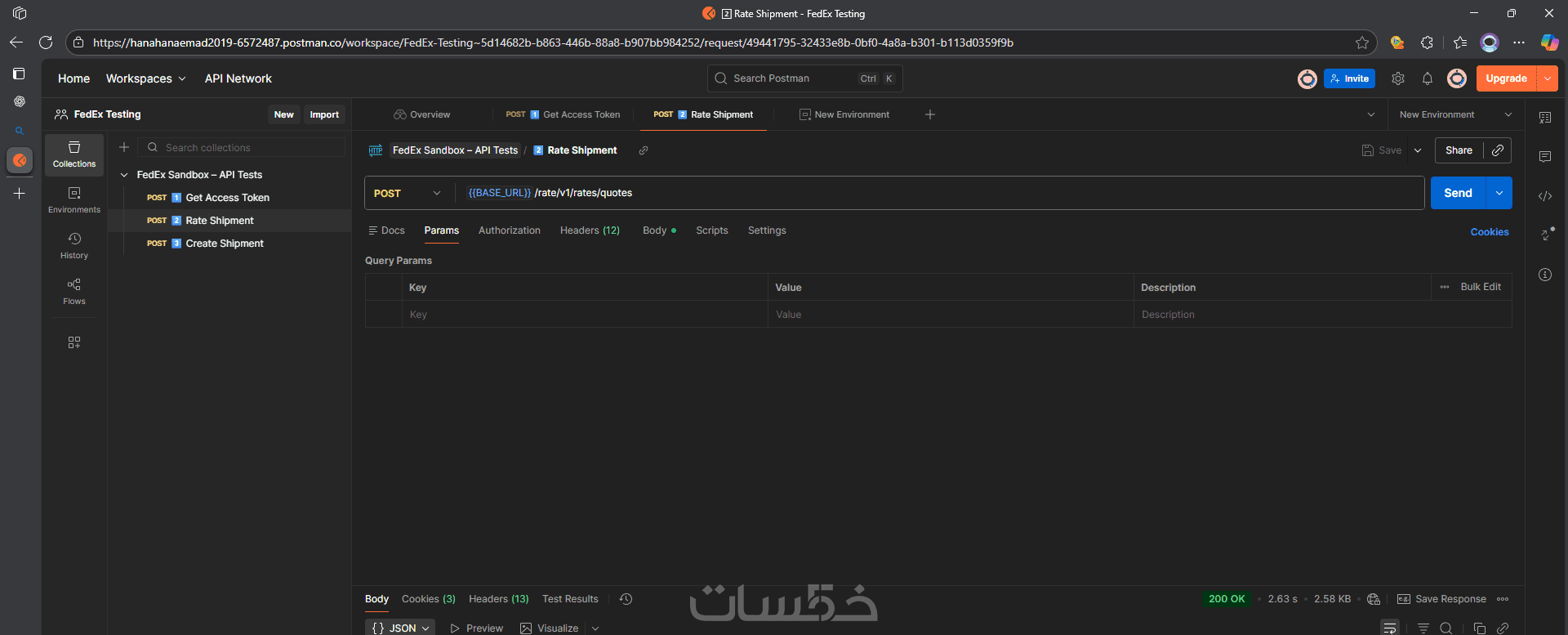Open the user avatar beside the Upgrade button
The height and width of the screenshot is (635, 1568).
(x=1457, y=78)
